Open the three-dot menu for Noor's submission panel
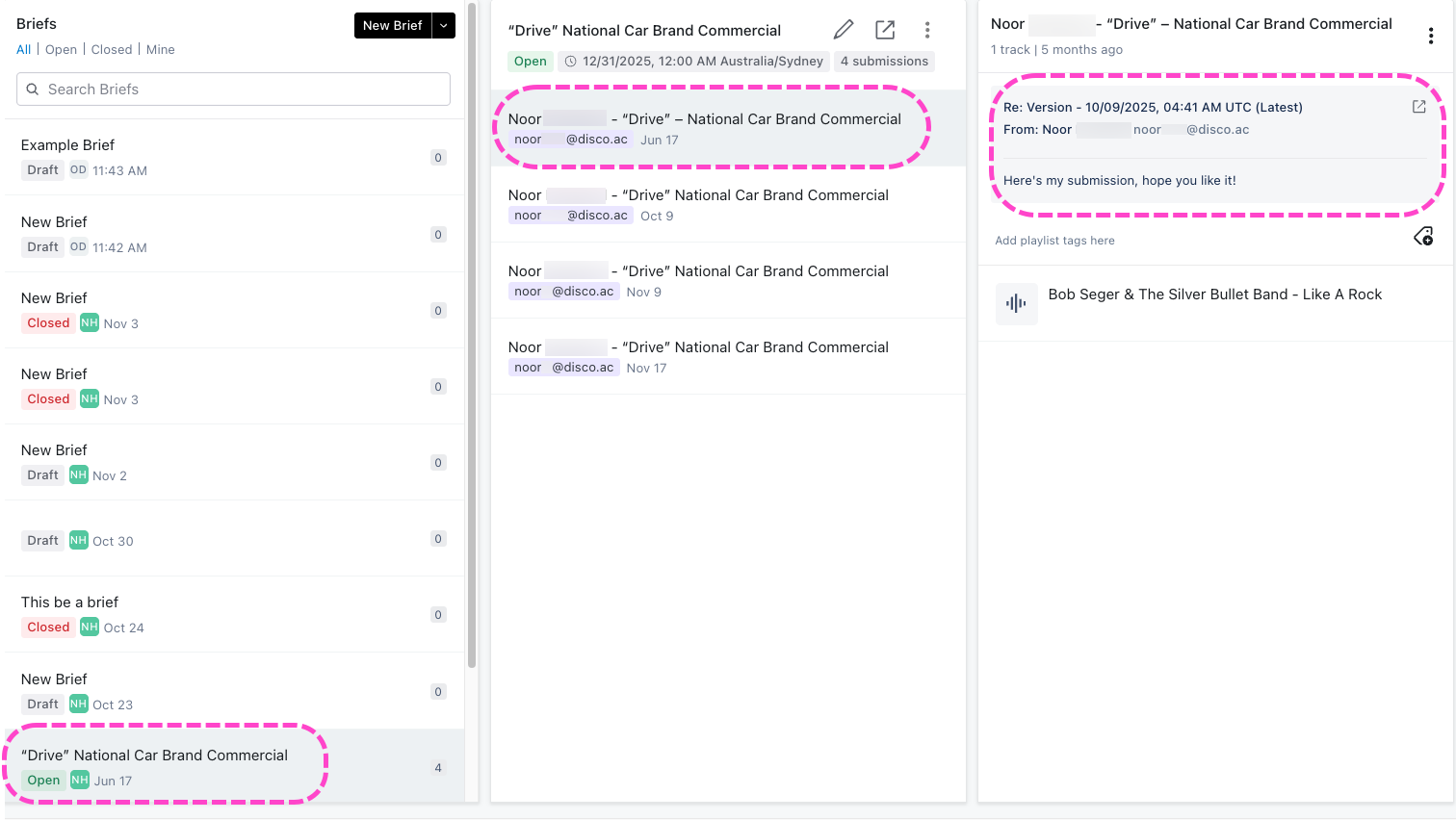 (1431, 36)
